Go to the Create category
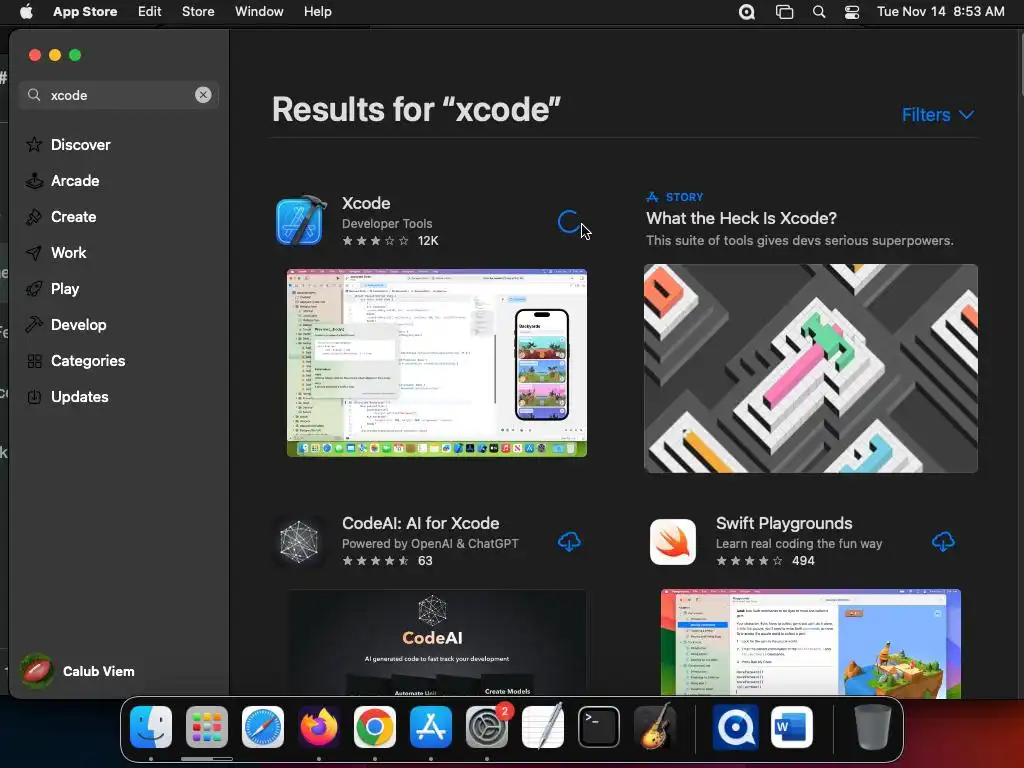This screenshot has width=1024, height=768. [x=61, y=216]
